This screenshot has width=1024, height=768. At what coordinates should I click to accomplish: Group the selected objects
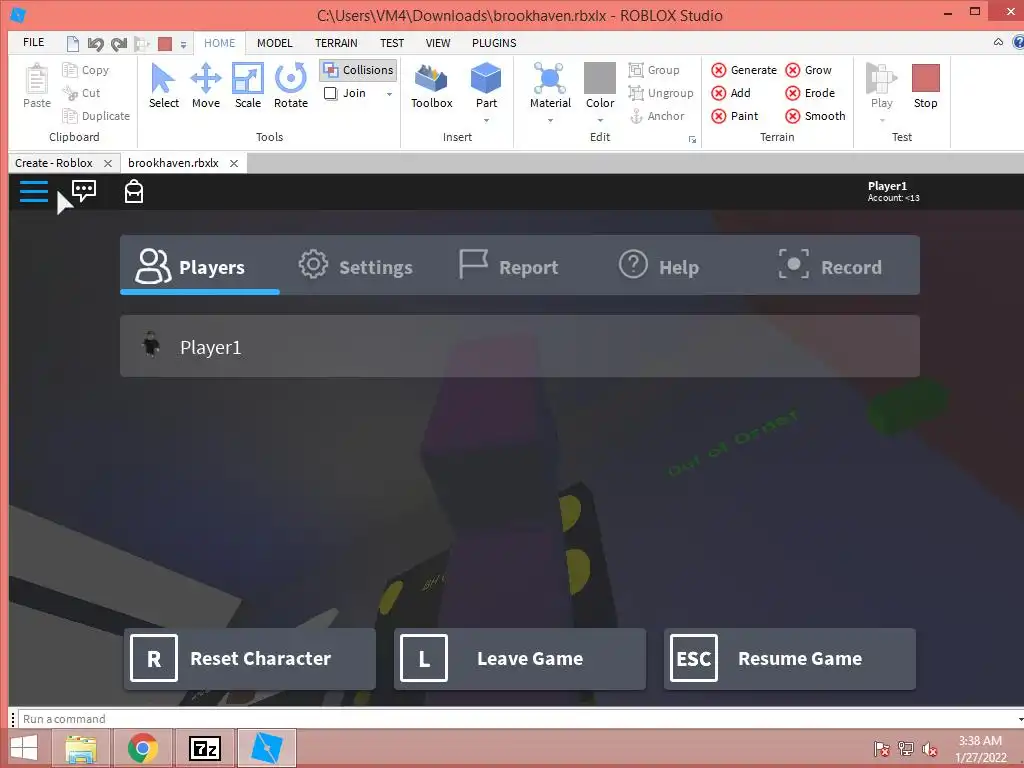654,70
